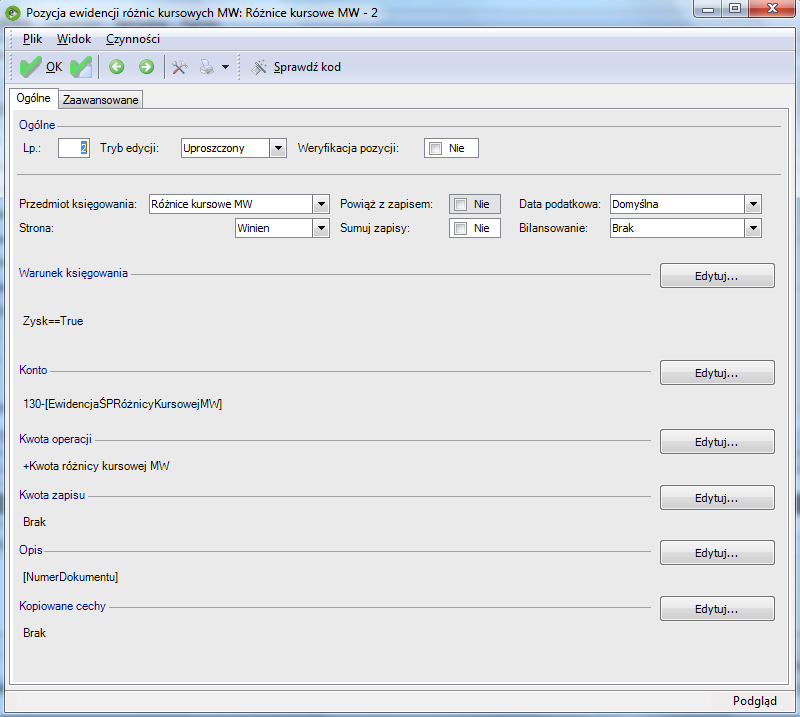Click Edytuj for Kwota zapisu
Screen dimensions: 800x717
pos(717,498)
